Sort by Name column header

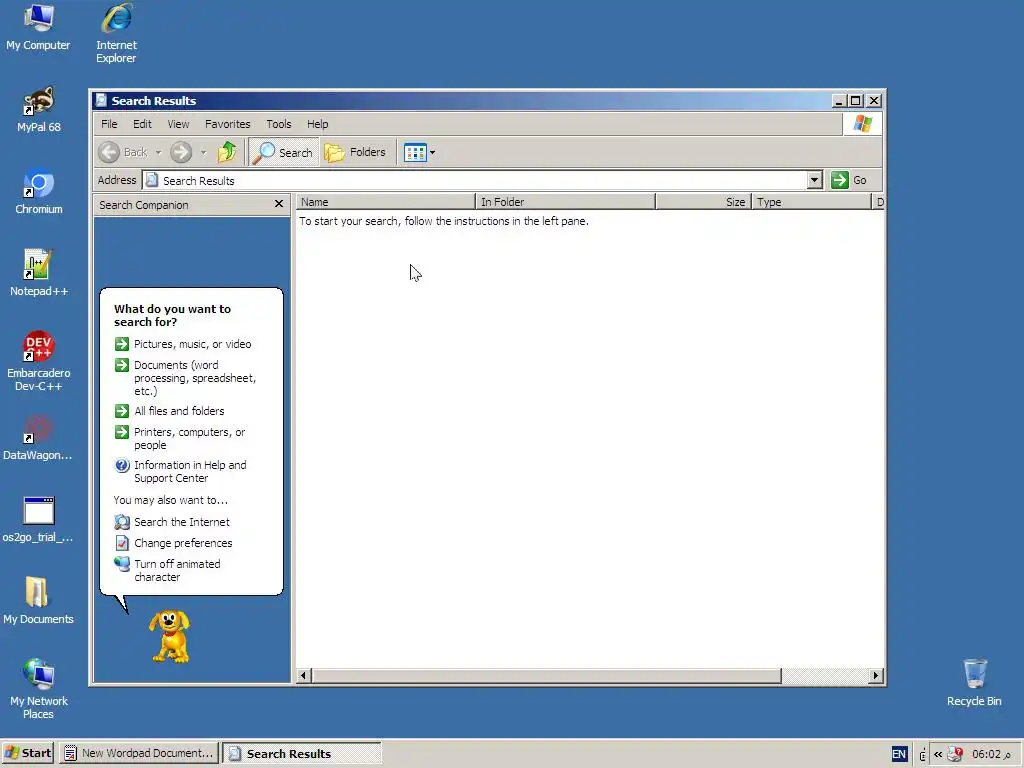385,202
